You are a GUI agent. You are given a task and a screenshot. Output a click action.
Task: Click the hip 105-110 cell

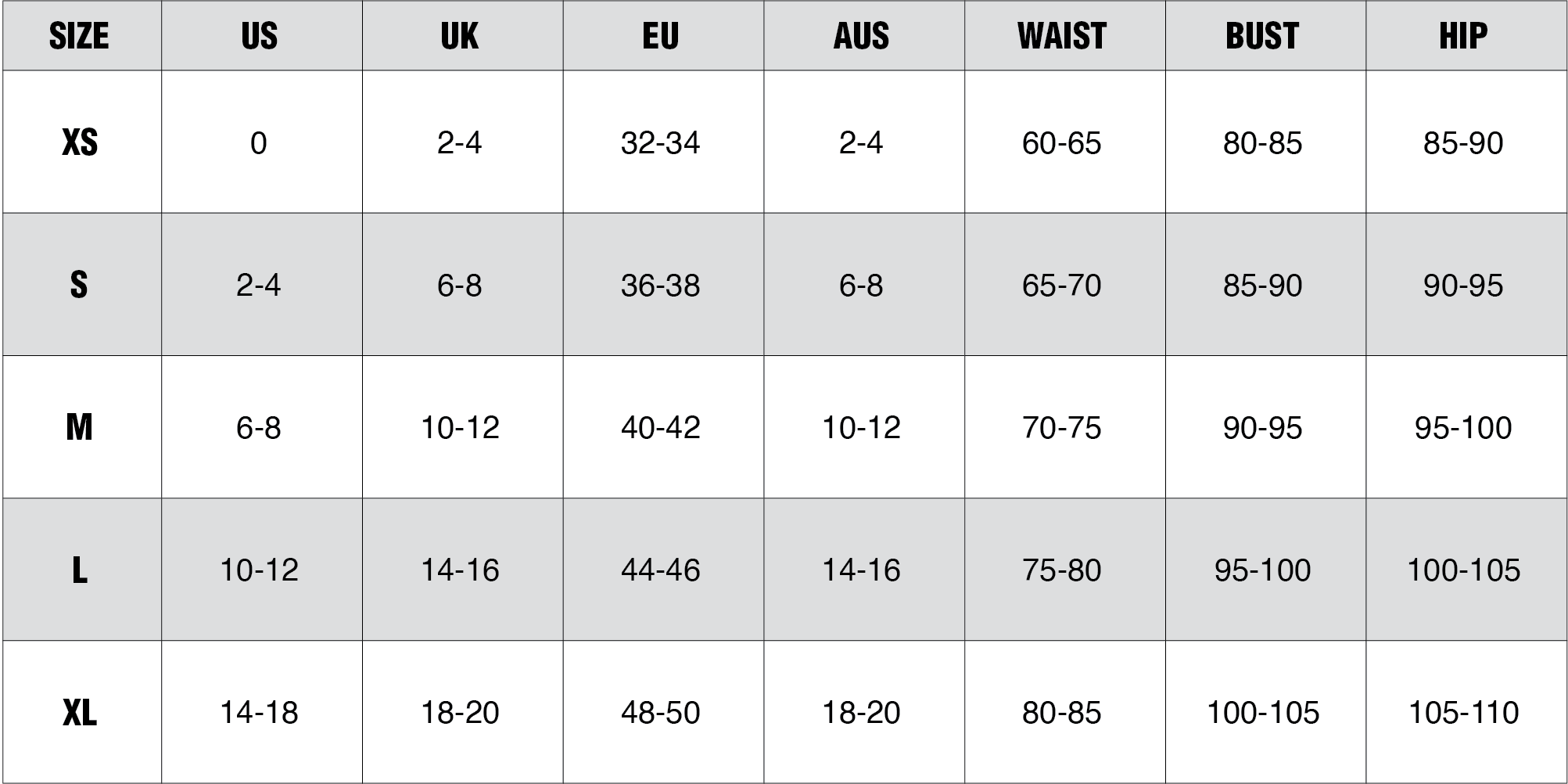[x=1463, y=713]
